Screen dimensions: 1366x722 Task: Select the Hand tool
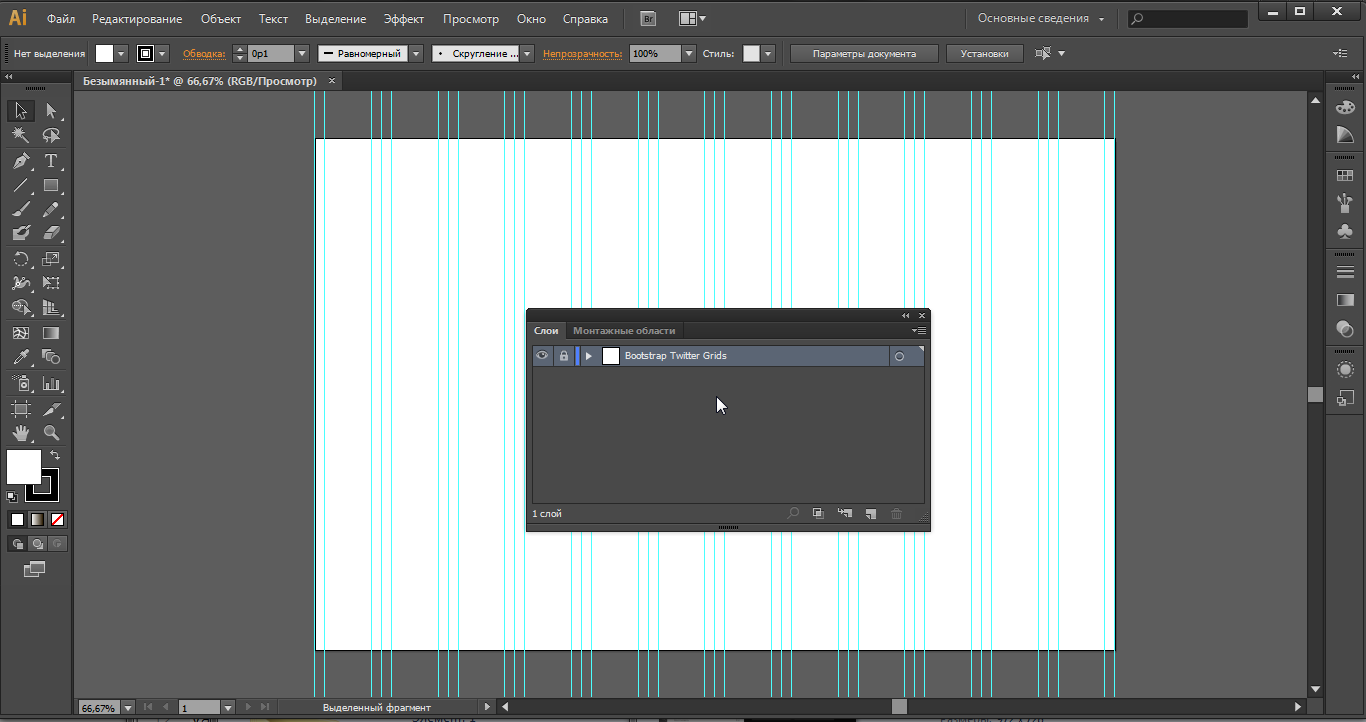click(x=21, y=433)
